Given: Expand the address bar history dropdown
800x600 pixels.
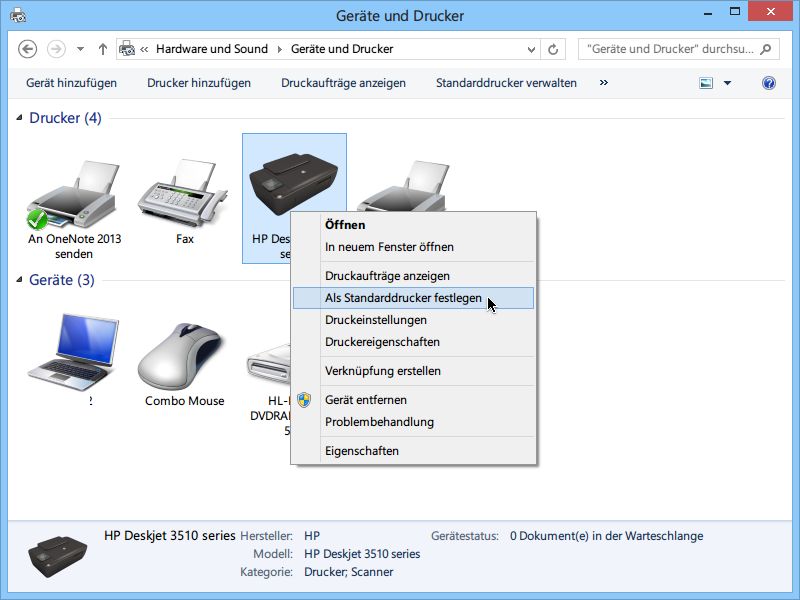Looking at the screenshot, I should tap(531, 49).
